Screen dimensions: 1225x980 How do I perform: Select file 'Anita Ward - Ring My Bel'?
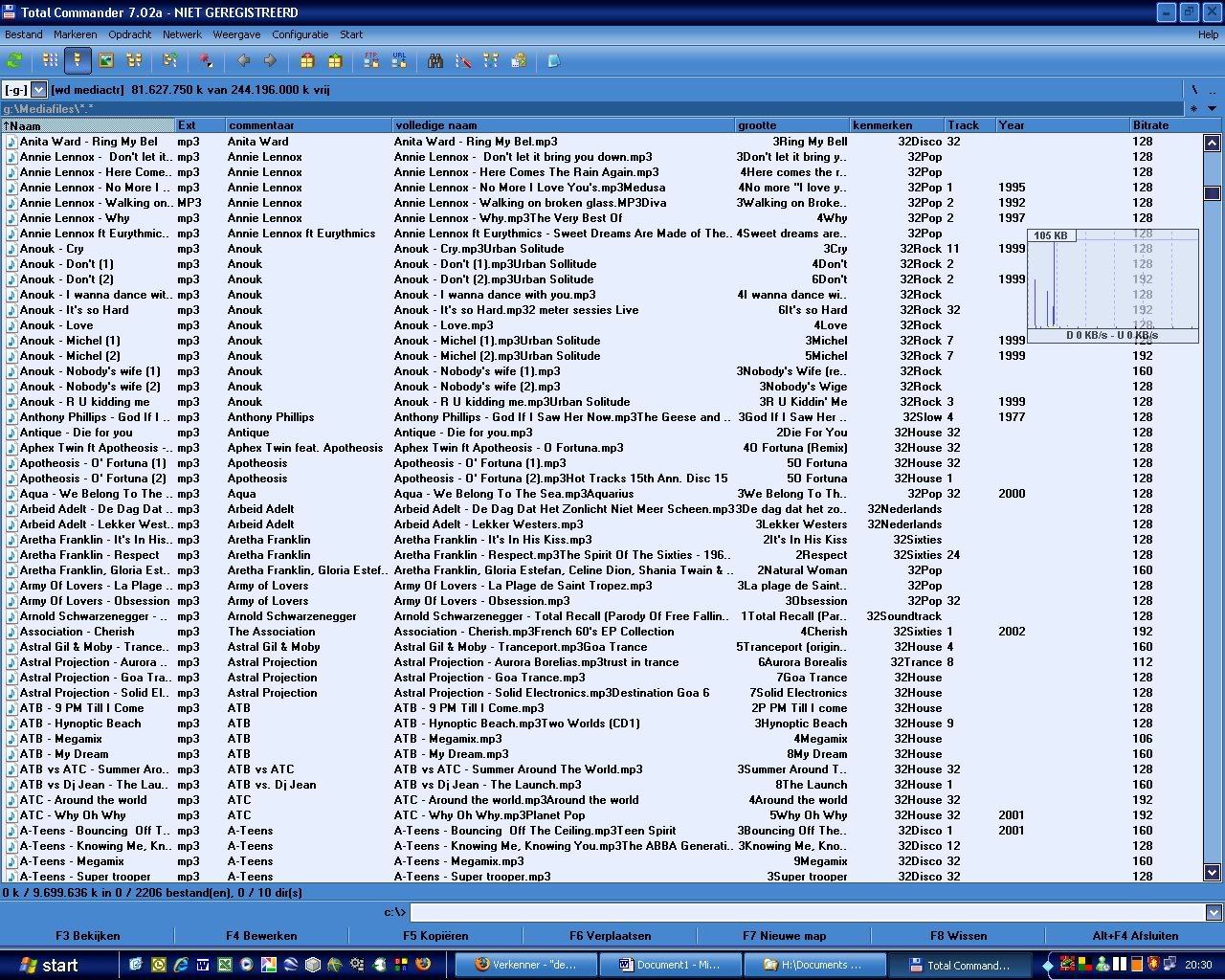[x=89, y=142]
